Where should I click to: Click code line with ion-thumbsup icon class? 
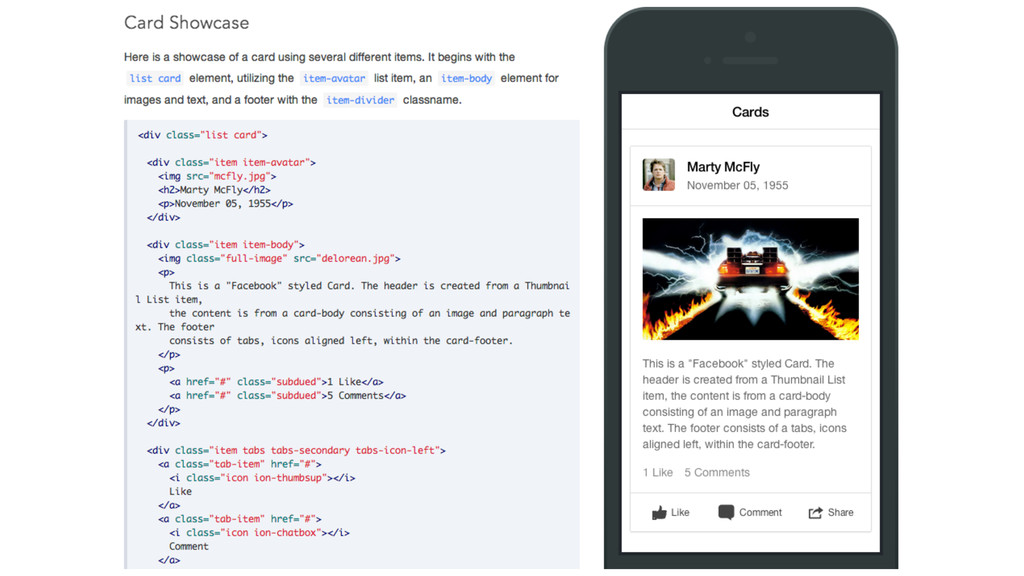click(262, 478)
